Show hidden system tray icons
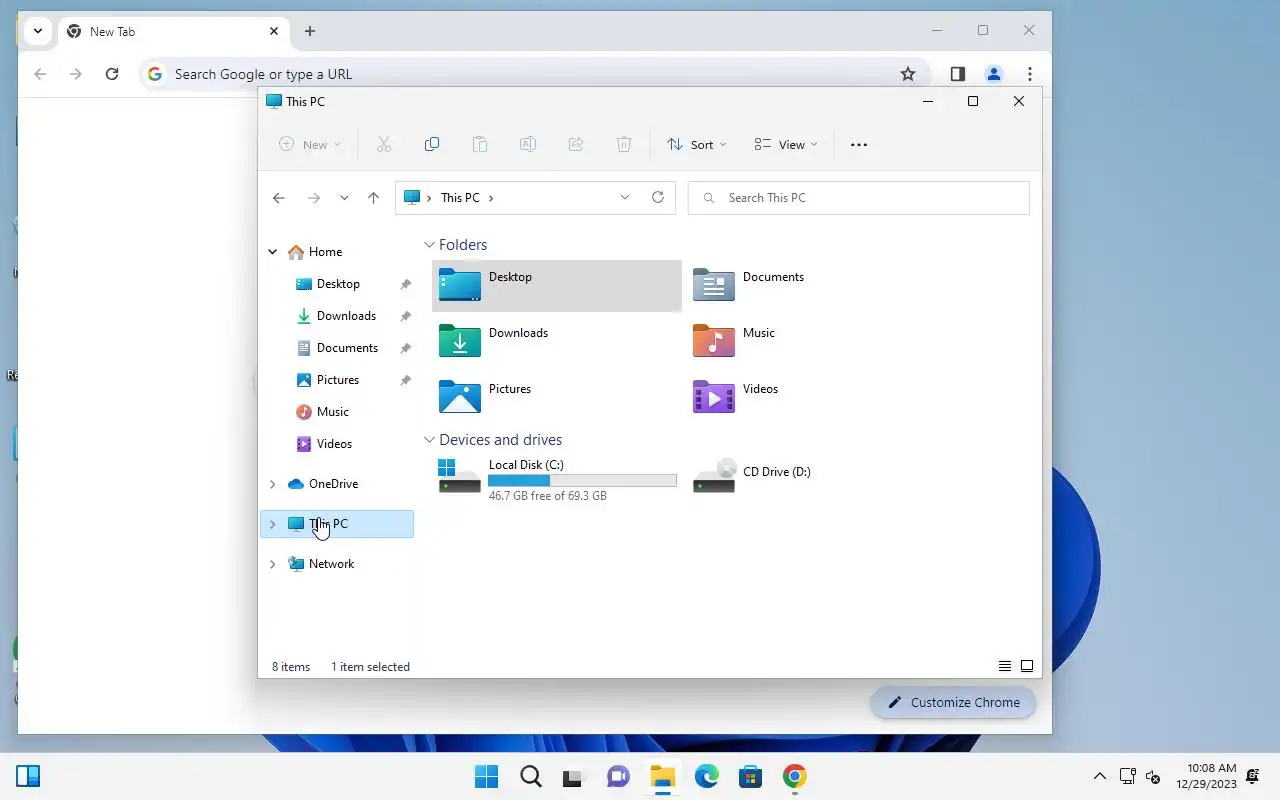 pos(1100,776)
